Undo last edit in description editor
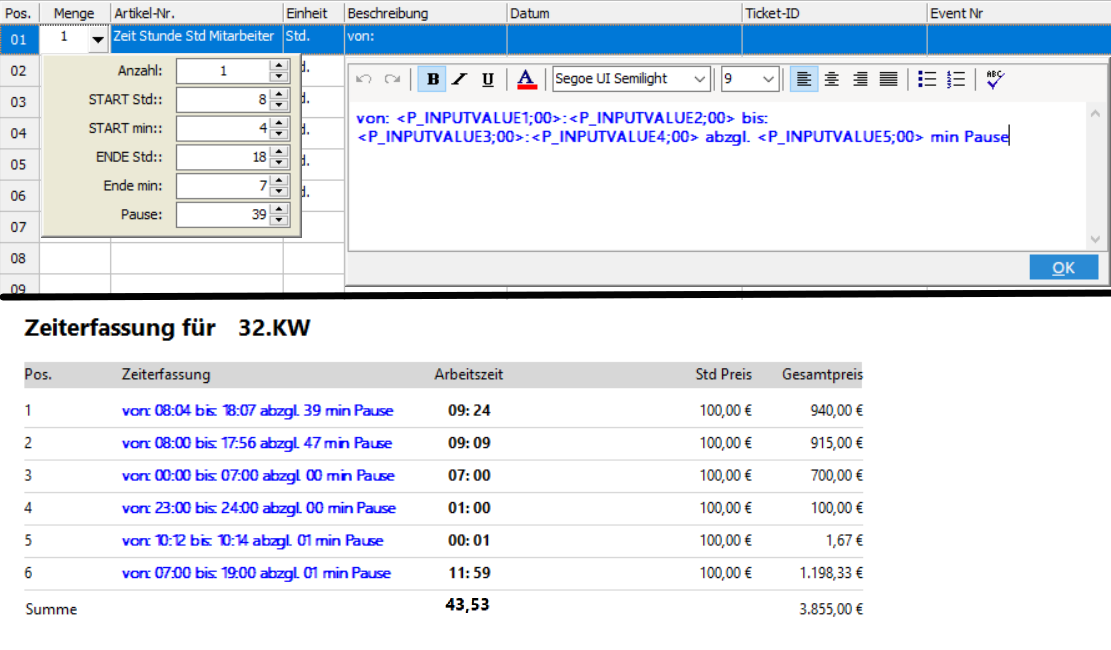The width and height of the screenshot is (1111, 650). [364, 79]
